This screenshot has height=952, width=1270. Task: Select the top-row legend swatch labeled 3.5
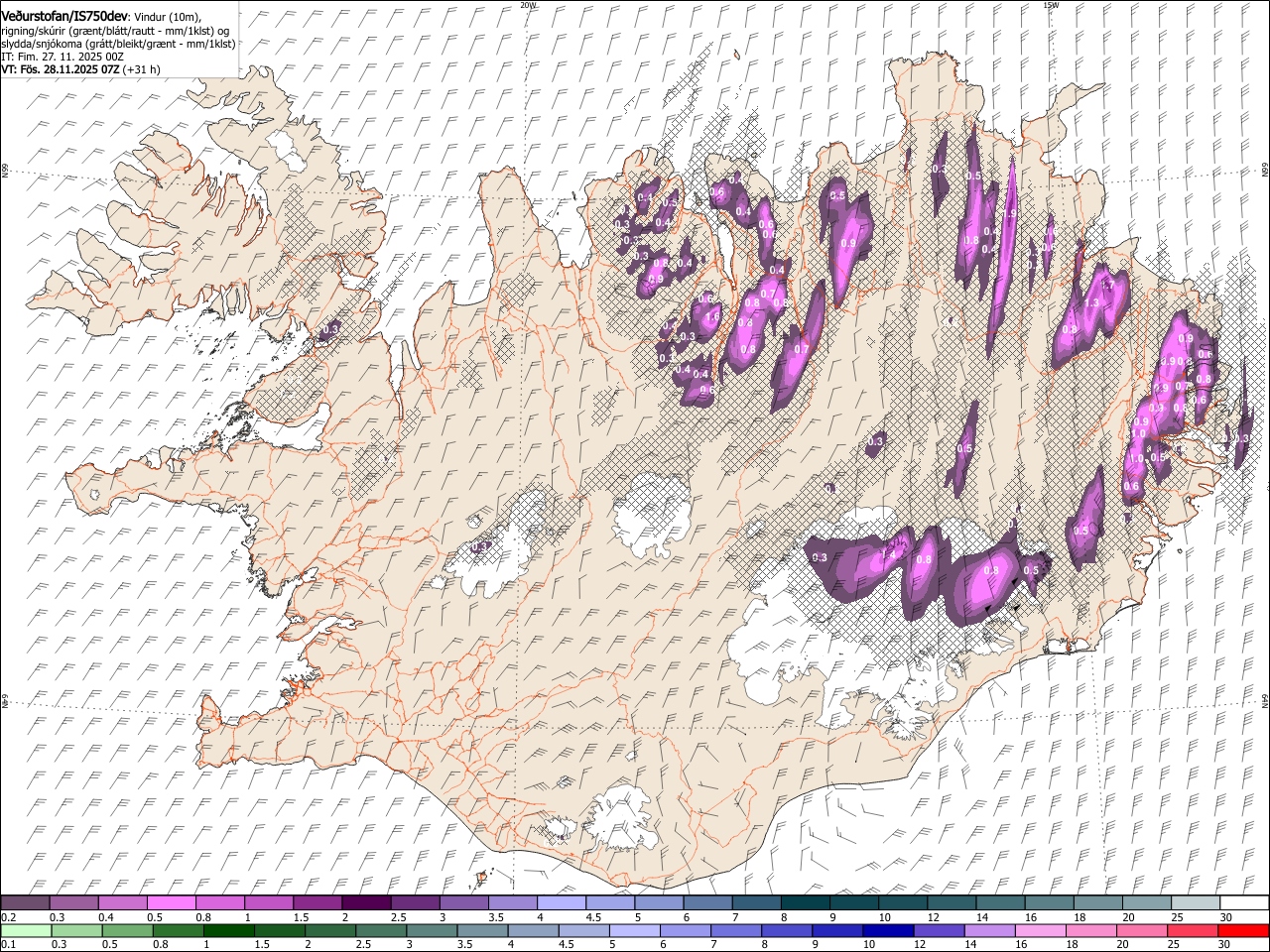click(513, 903)
